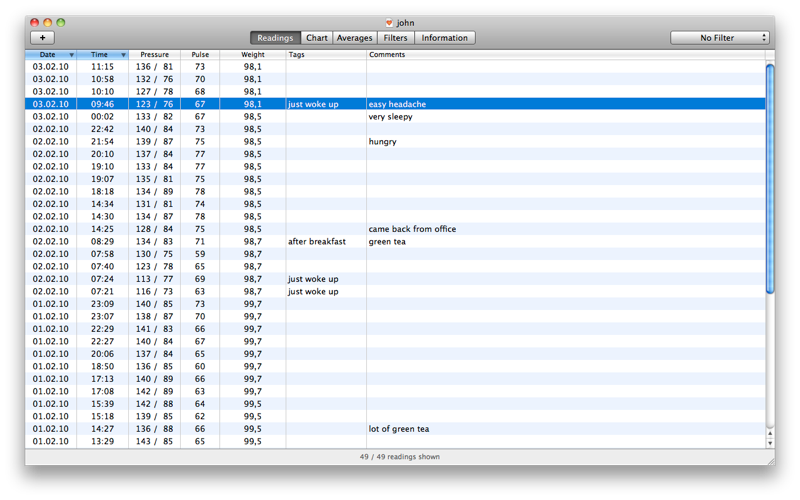The width and height of the screenshot is (800, 500).
Task: Open the Information tab
Action: click(444, 38)
